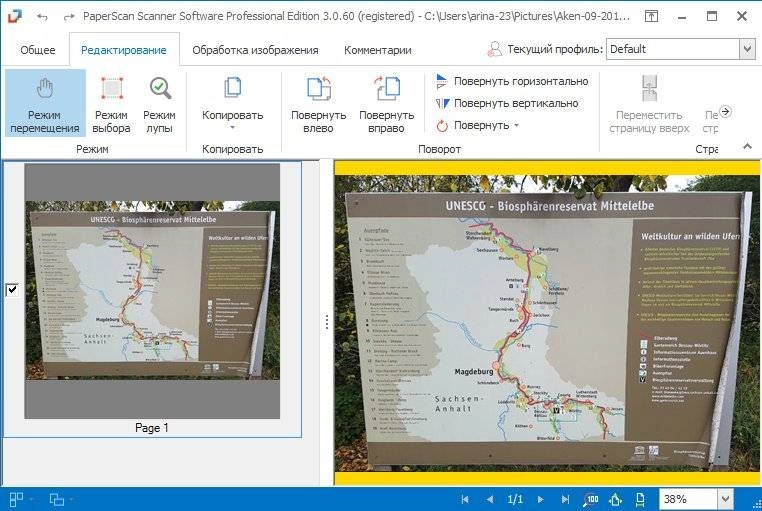This screenshot has width=762, height=511.
Task: Select the selection mode tool (Режим выбора)
Action: click(x=111, y=103)
